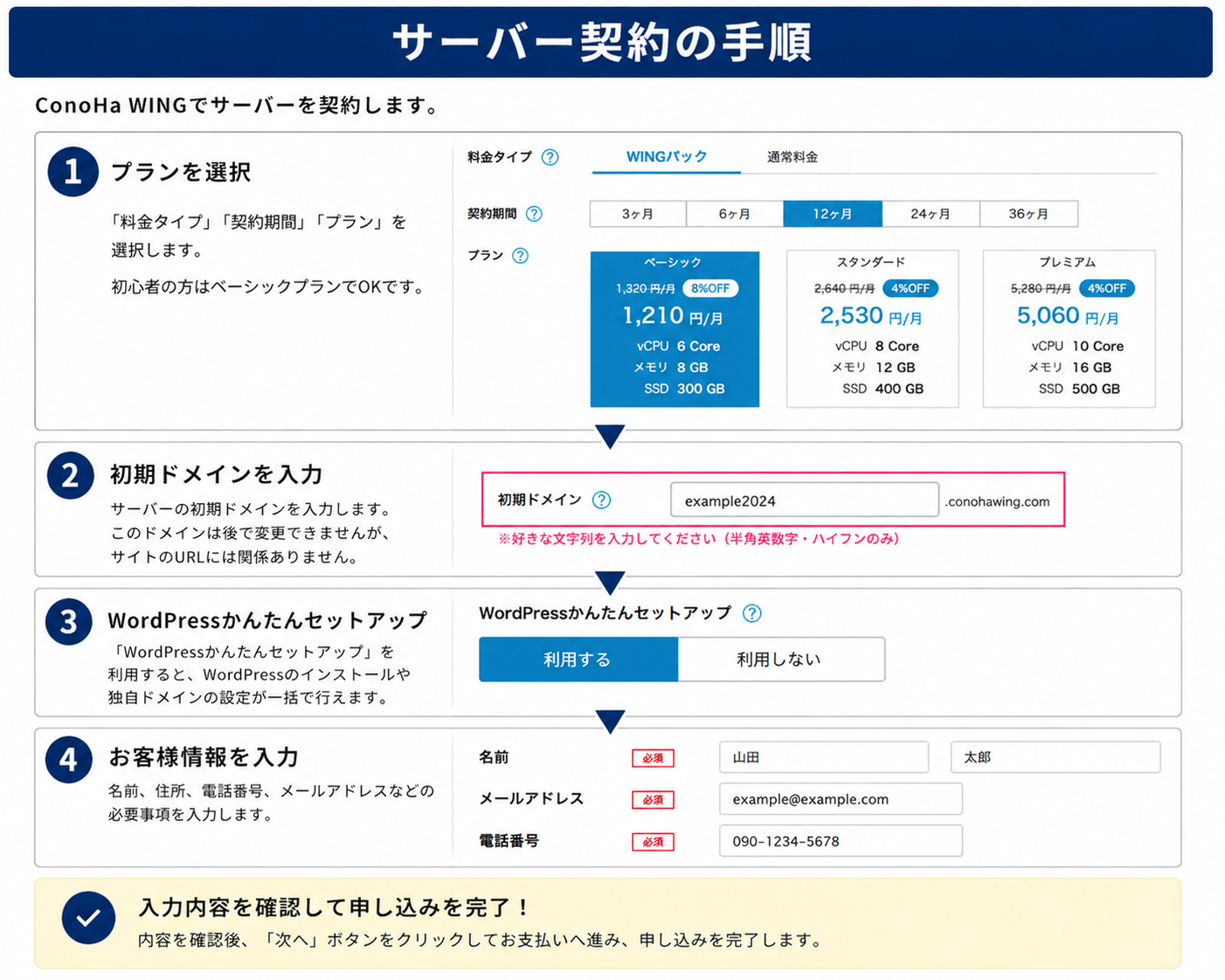Click the struck-through 2,640 円/月 price
Image resolution: width=1225 pixels, height=980 pixels.
click(844, 289)
